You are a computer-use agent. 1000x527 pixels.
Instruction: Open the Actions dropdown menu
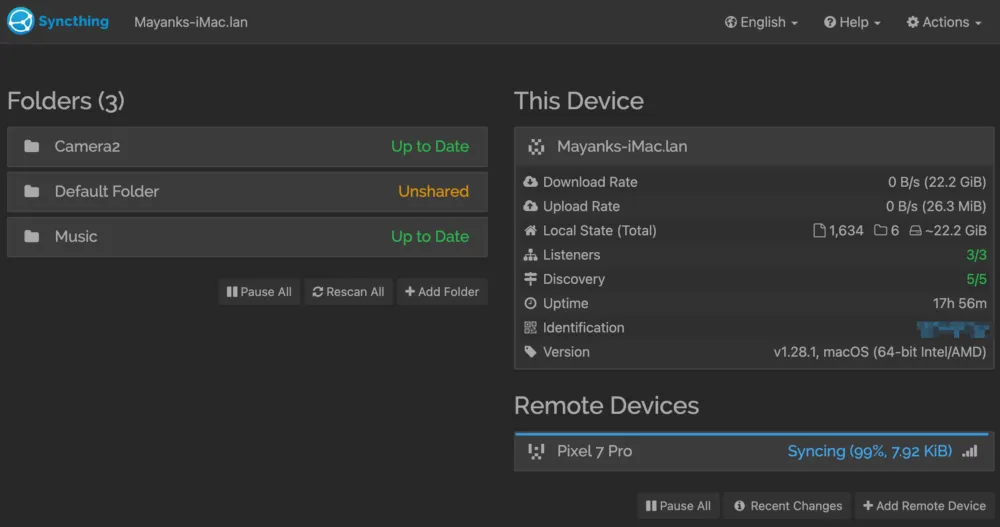(944, 22)
